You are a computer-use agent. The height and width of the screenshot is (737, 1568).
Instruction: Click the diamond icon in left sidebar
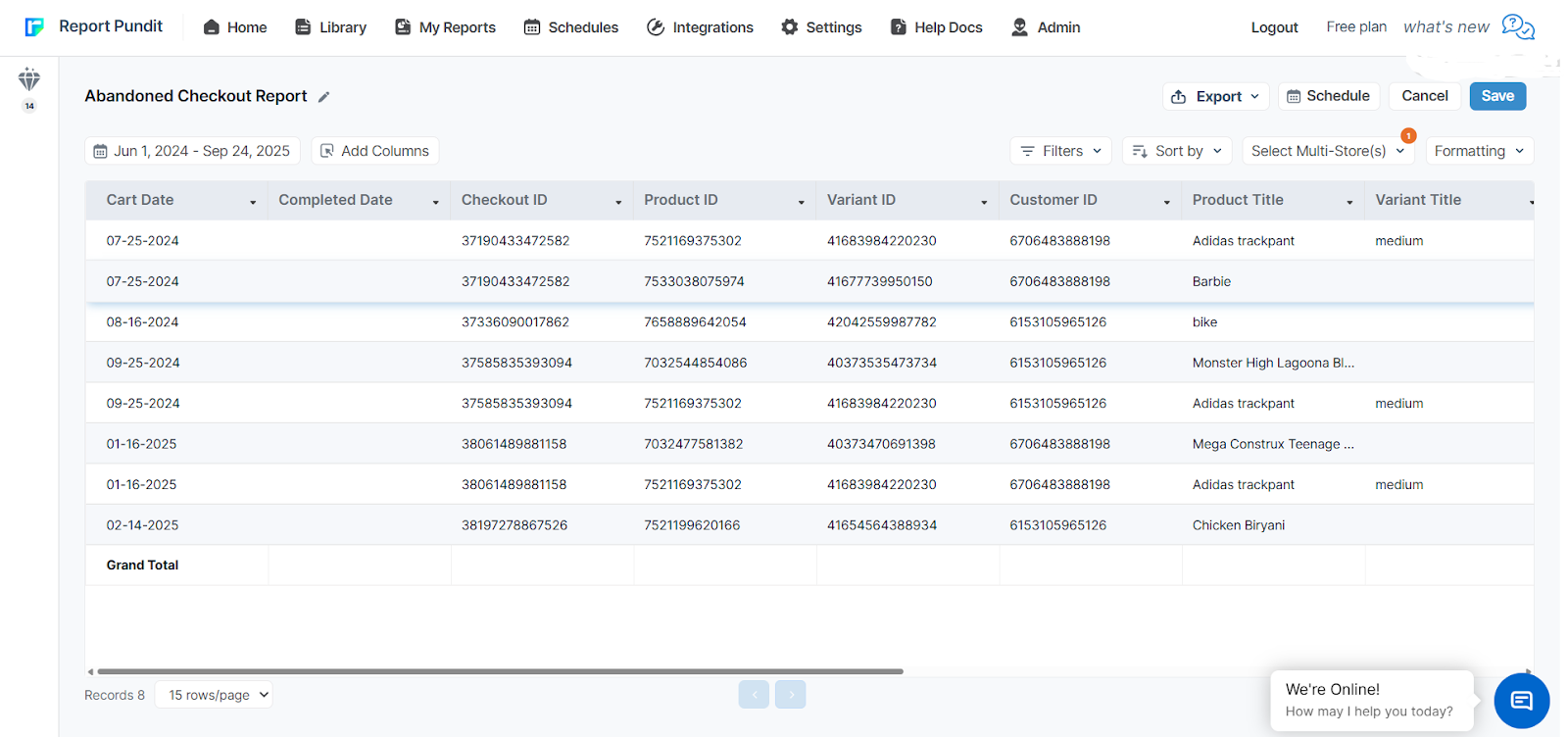(29, 79)
